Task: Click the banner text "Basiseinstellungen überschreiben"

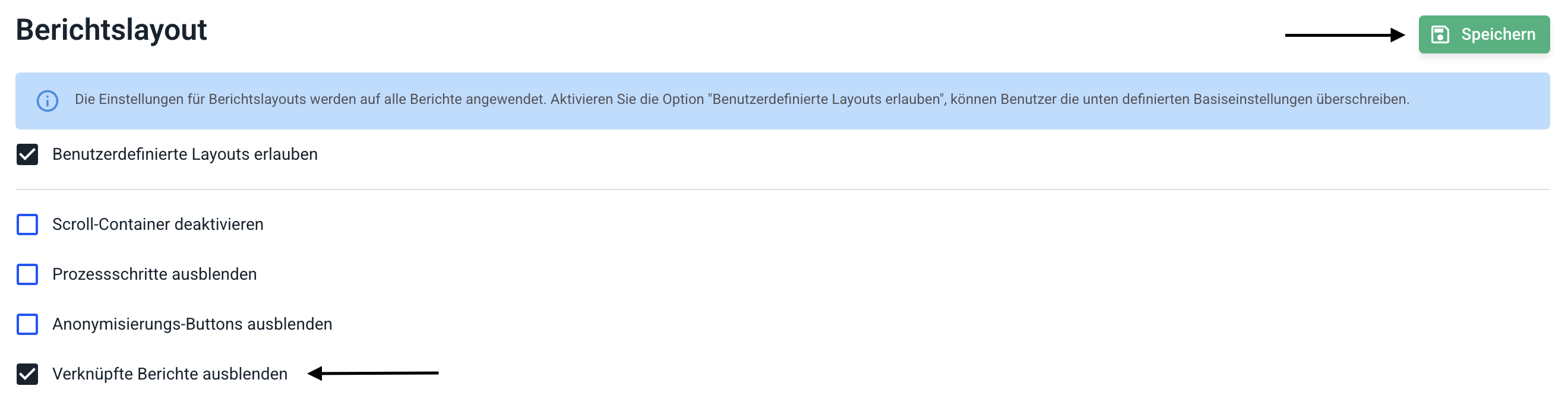Action: (1301, 99)
